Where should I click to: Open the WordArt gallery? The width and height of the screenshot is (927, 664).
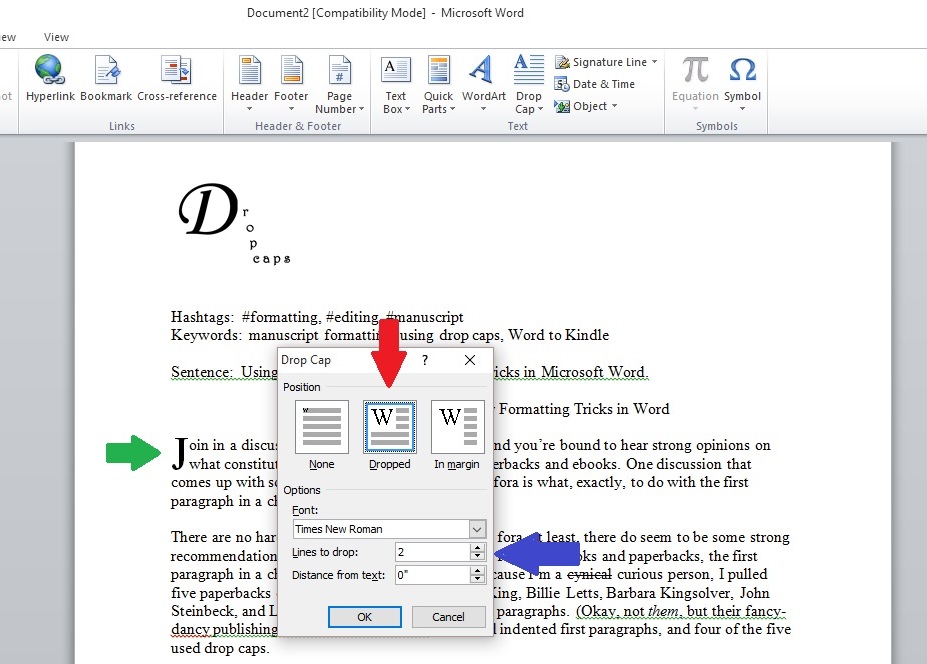484,83
